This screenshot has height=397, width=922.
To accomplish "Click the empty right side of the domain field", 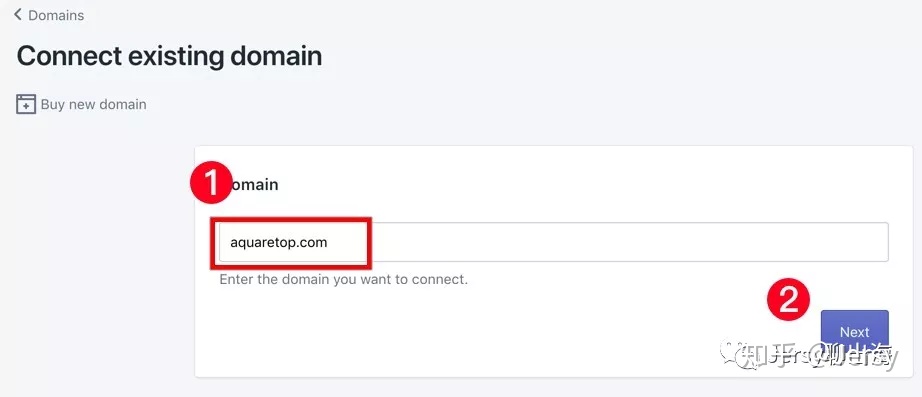I will point(629,242).
